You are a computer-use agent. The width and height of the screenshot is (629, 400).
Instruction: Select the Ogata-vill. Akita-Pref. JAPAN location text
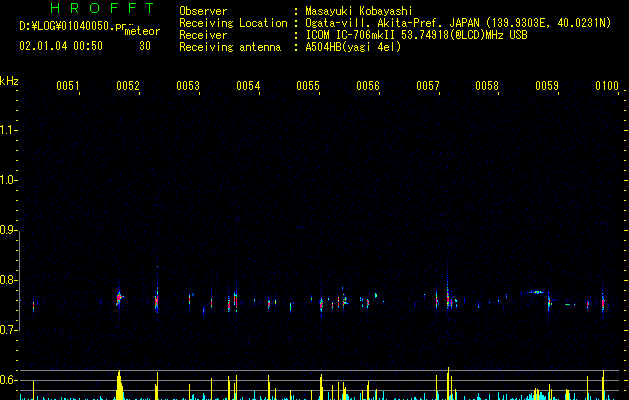pos(392,23)
